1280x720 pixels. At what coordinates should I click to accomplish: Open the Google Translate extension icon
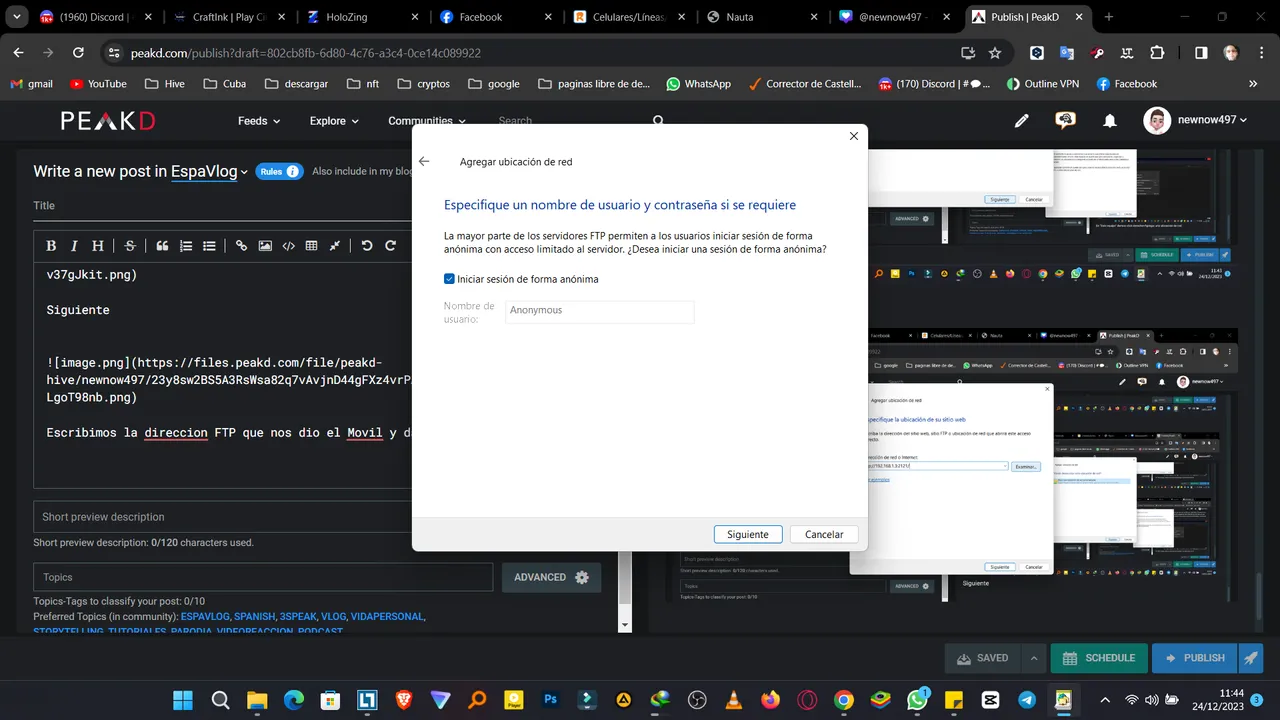1067,53
